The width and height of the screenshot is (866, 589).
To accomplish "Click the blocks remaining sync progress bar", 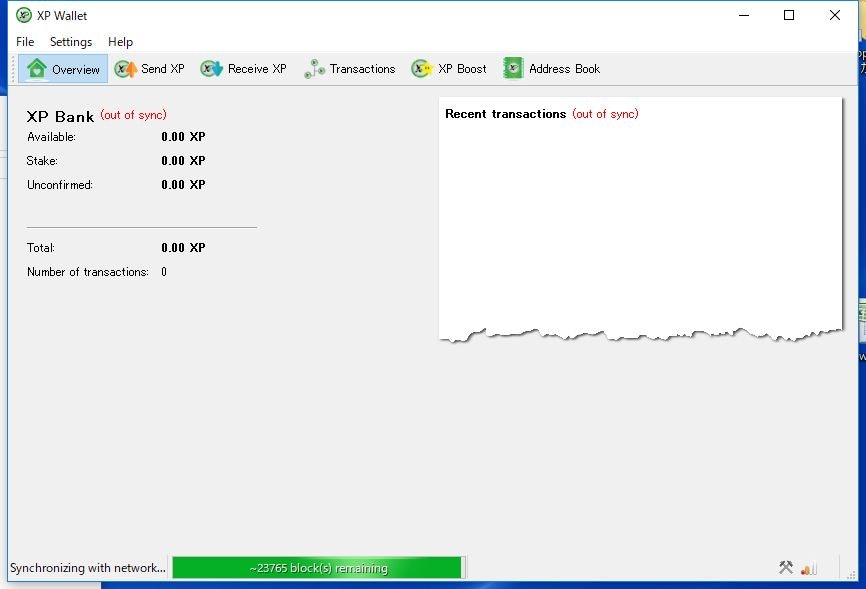I will click(x=319, y=568).
